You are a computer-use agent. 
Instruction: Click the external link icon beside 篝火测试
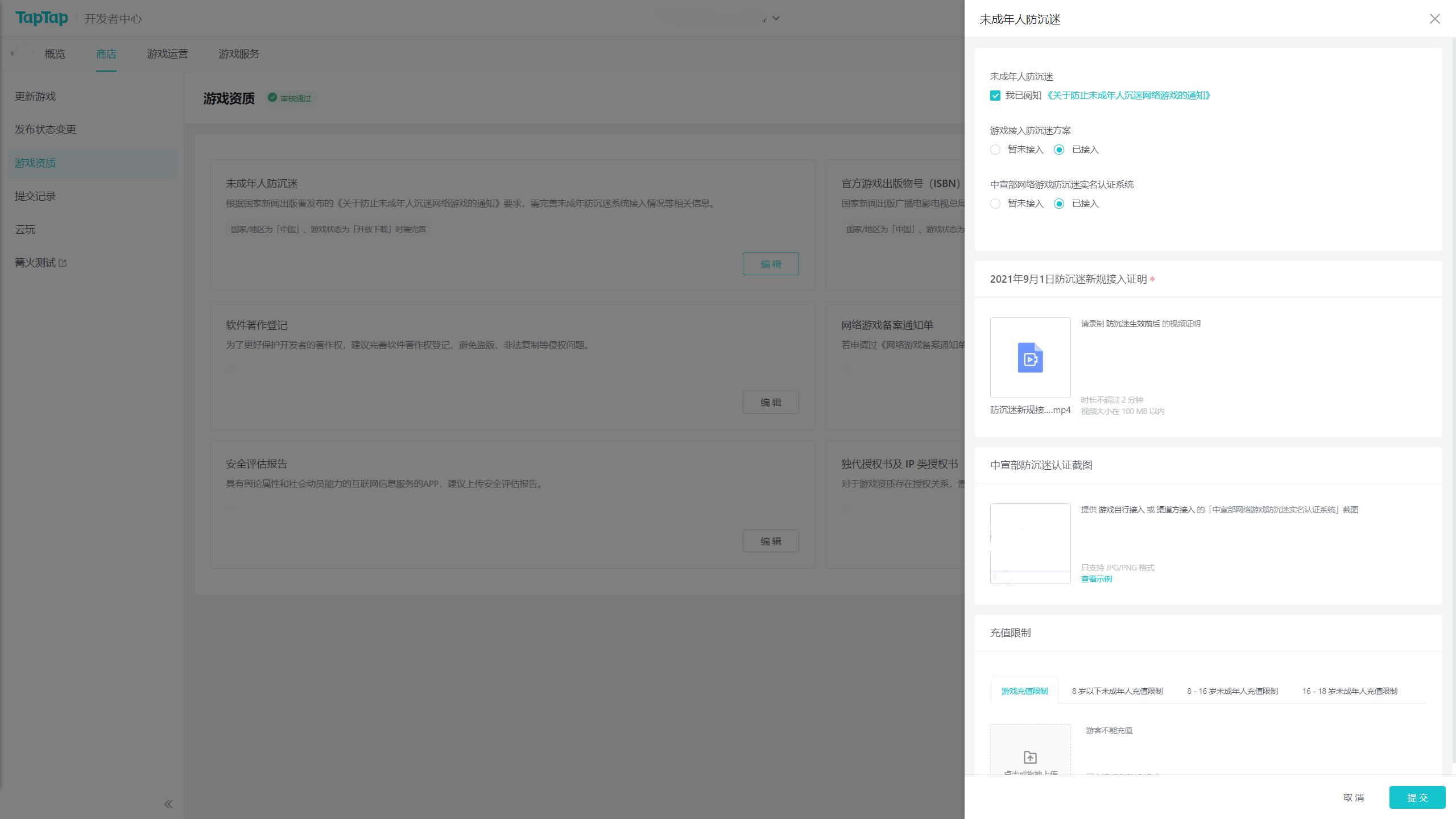(x=63, y=263)
